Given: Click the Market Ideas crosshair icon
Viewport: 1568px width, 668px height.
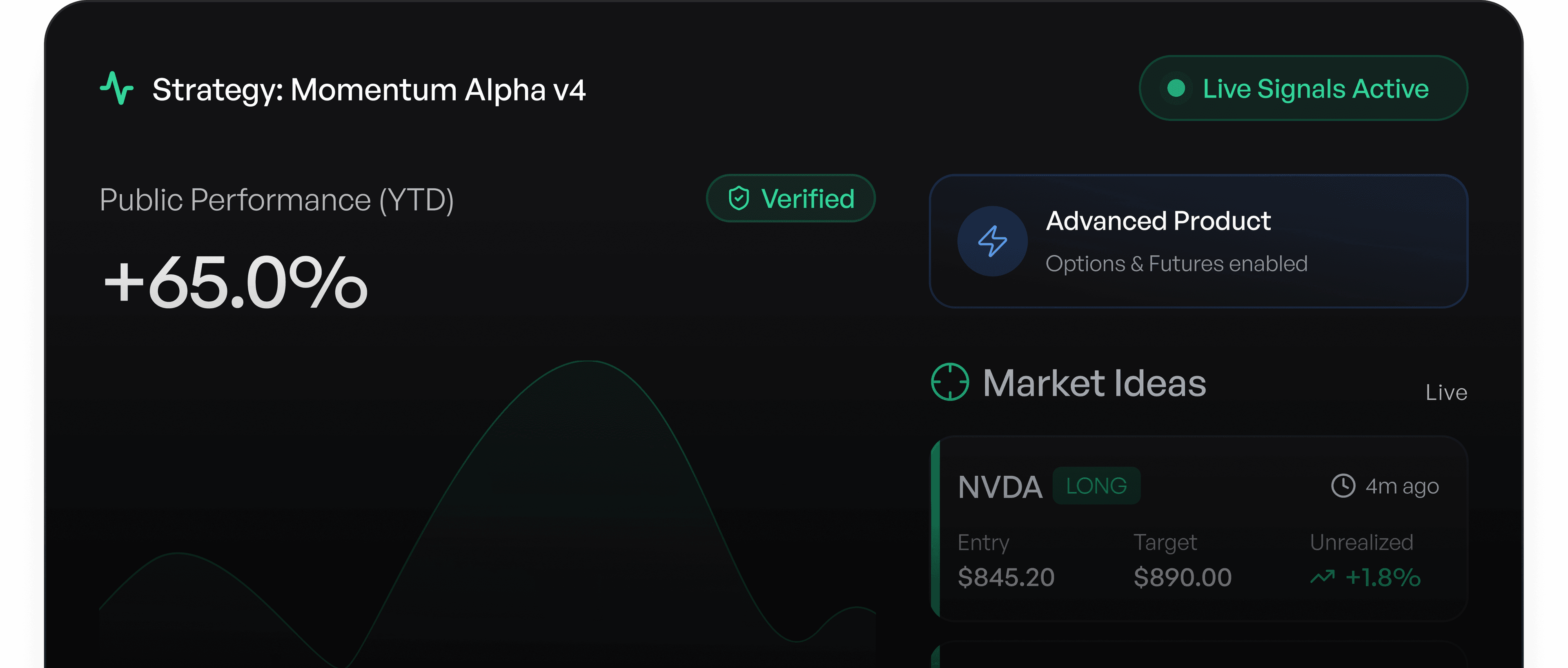Looking at the screenshot, I should [x=949, y=382].
